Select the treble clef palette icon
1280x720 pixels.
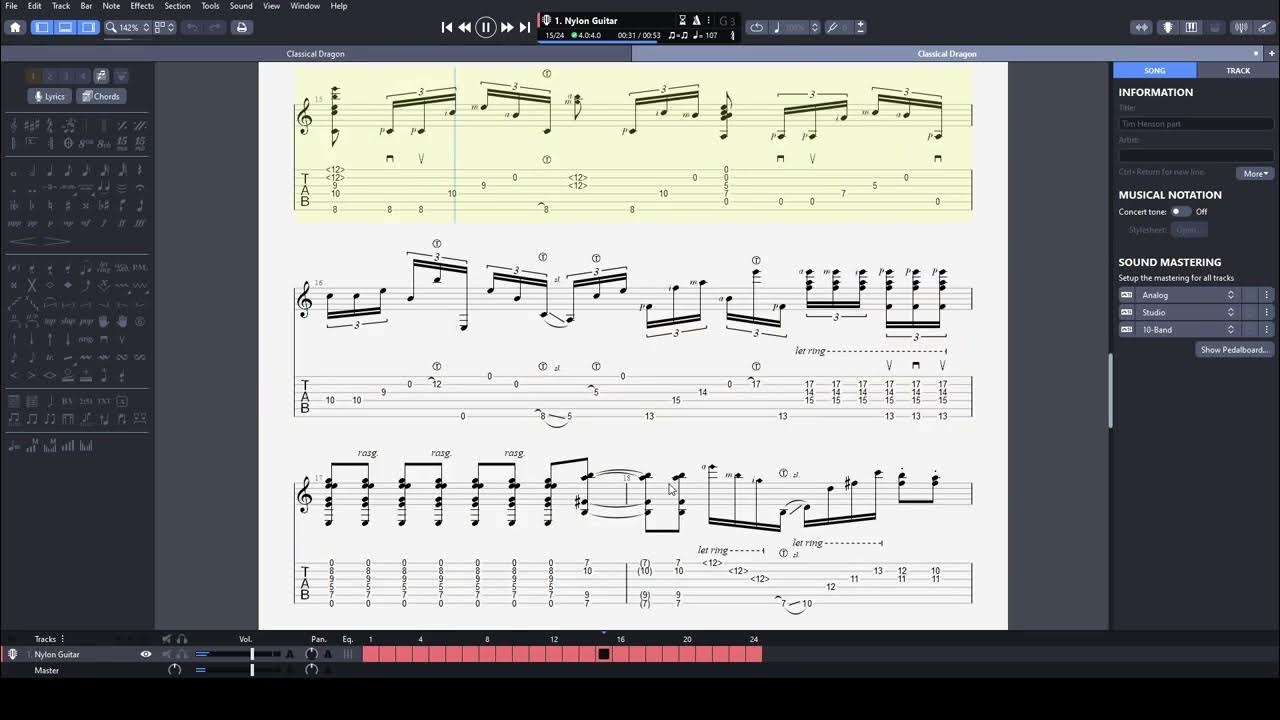click(x=16, y=125)
